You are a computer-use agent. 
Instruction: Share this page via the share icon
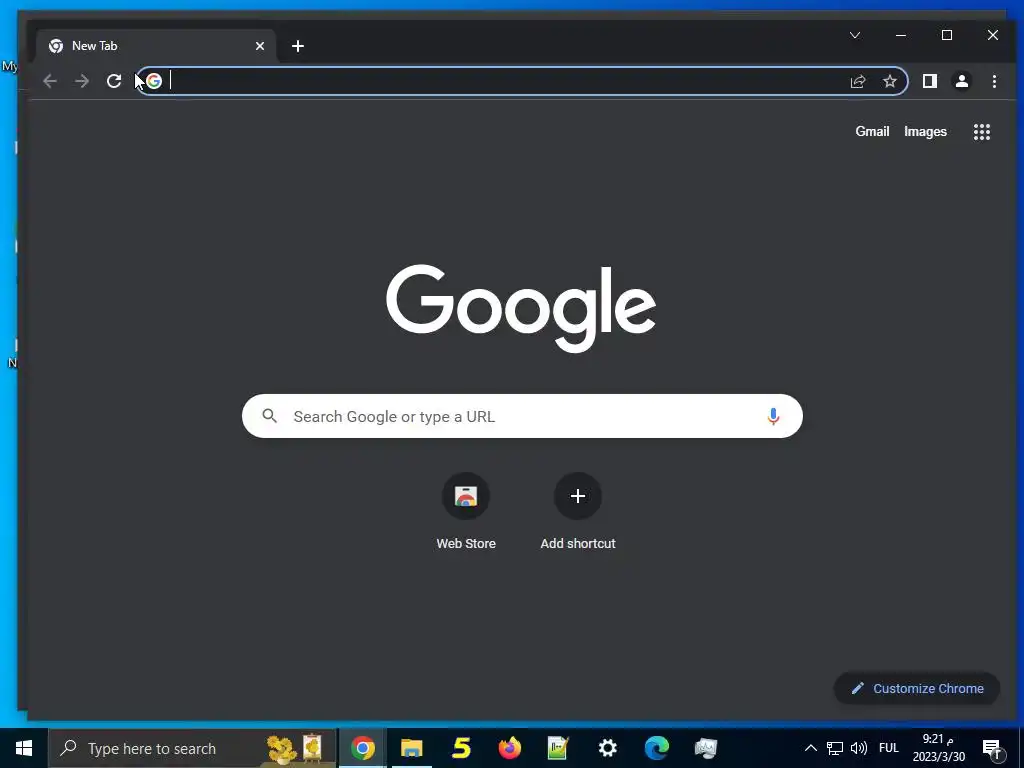857,81
